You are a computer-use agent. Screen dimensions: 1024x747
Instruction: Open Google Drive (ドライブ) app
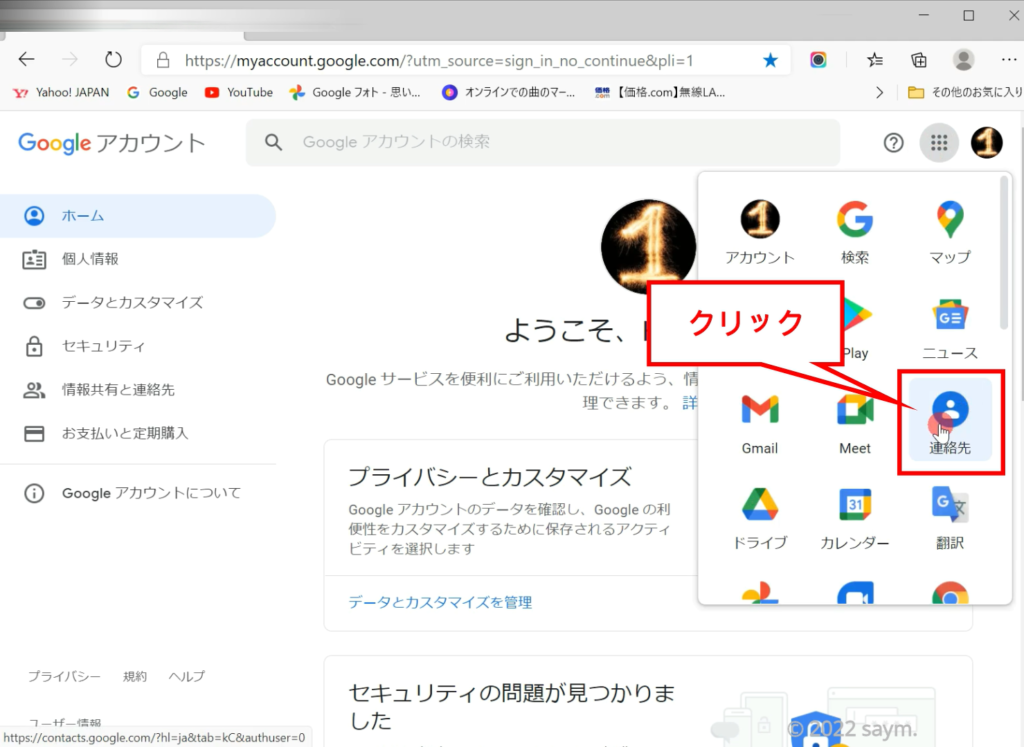pyautogui.click(x=759, y=517)
